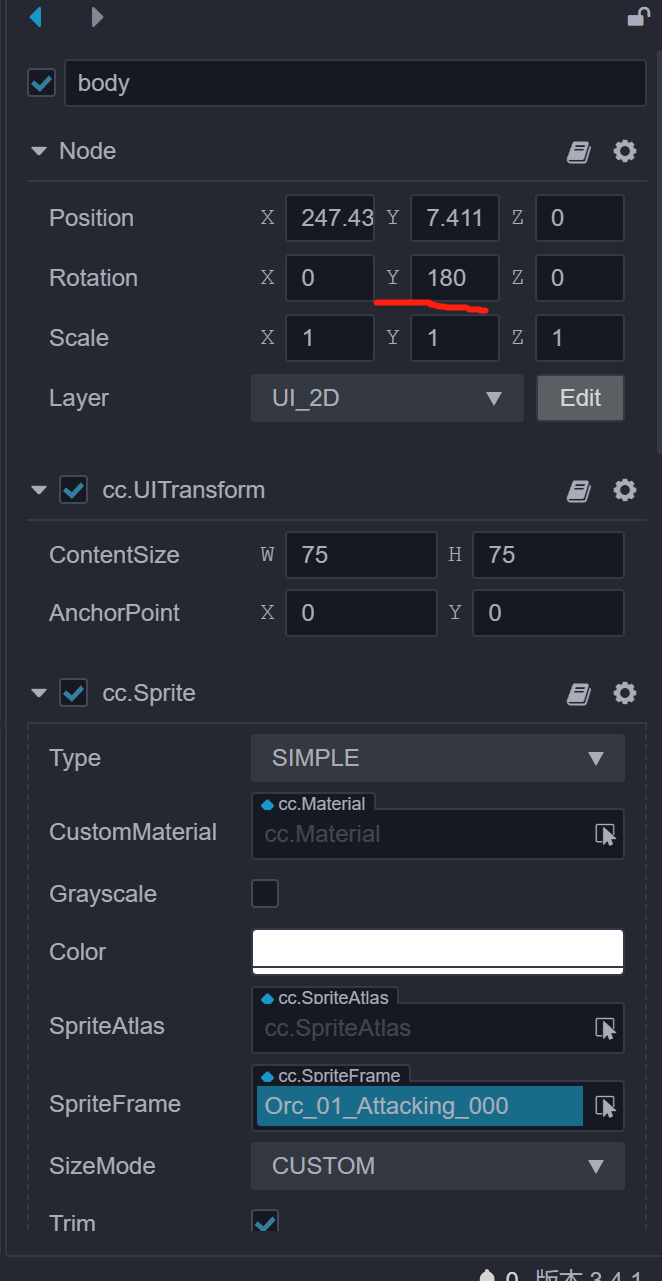Disable the cc.Sprite component checkbox
The height and width of the screenshot is (1281, 662).
(73, 693)
